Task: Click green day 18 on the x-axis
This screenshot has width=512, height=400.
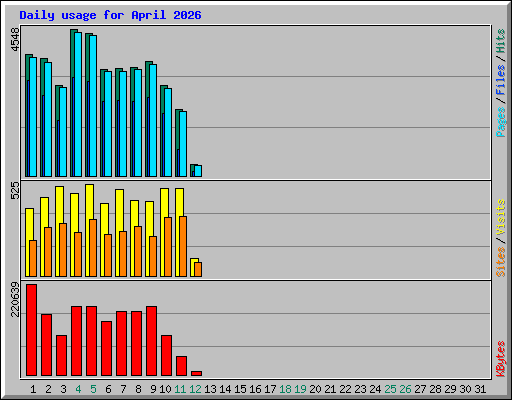Action: (x=285, y=389)
